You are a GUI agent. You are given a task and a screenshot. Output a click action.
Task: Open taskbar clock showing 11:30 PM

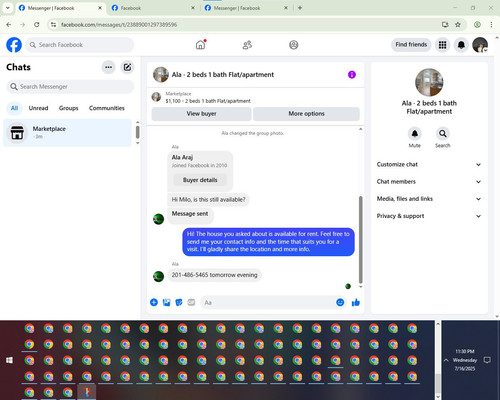click(465, 360)
